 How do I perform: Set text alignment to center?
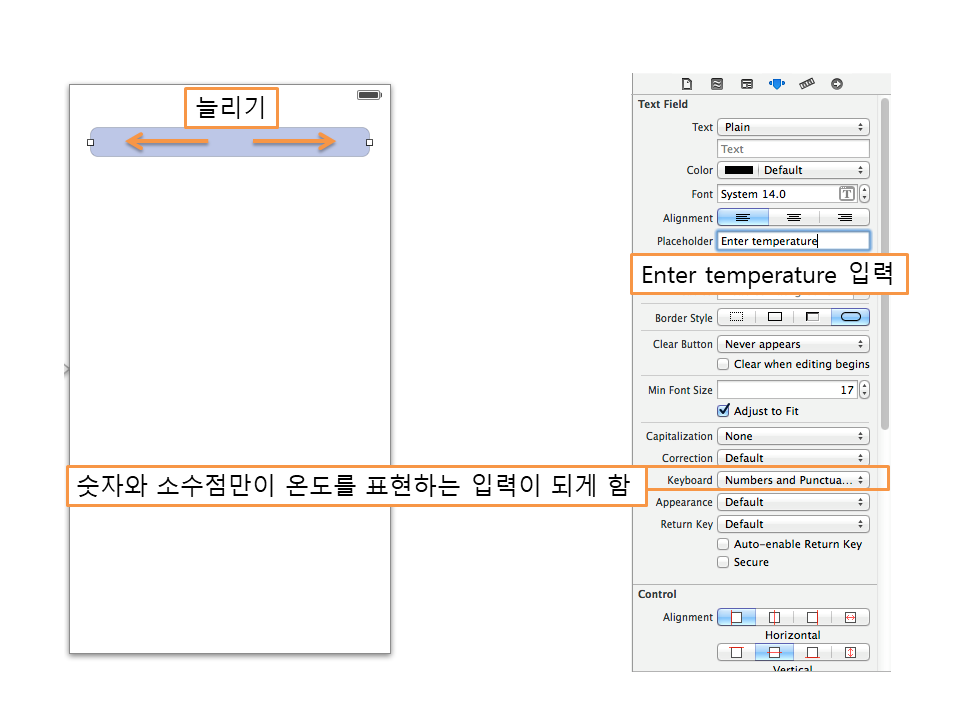[x=793, y=218]
